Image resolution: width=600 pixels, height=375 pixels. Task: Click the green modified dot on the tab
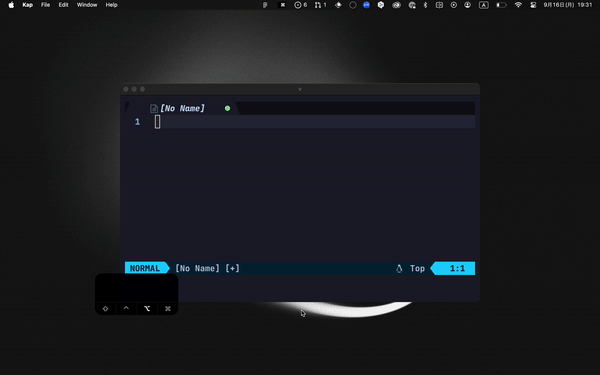pyautogui.click(x=228, y=108)
